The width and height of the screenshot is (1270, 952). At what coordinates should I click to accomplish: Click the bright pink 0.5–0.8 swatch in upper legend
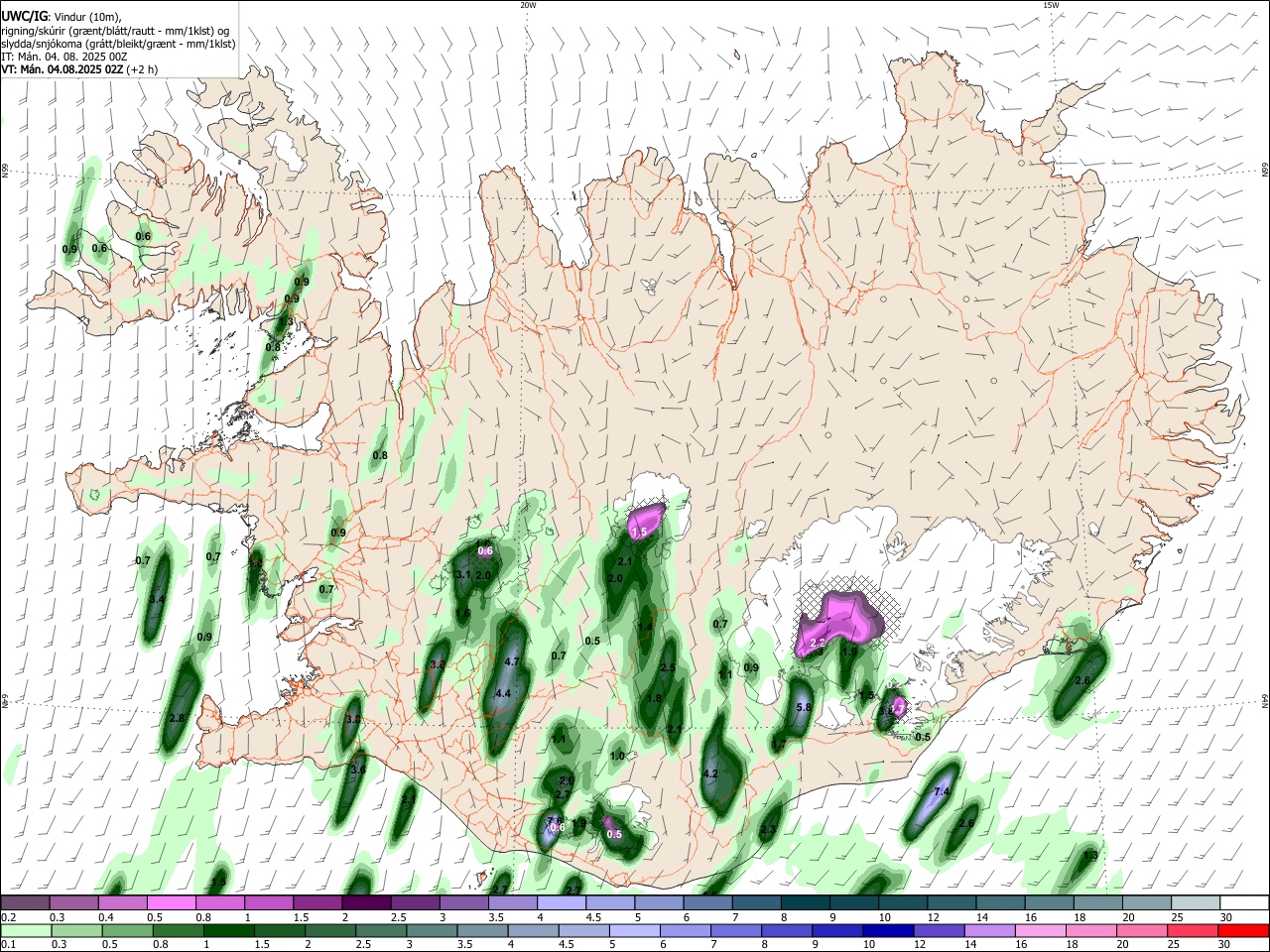point(171,902)
